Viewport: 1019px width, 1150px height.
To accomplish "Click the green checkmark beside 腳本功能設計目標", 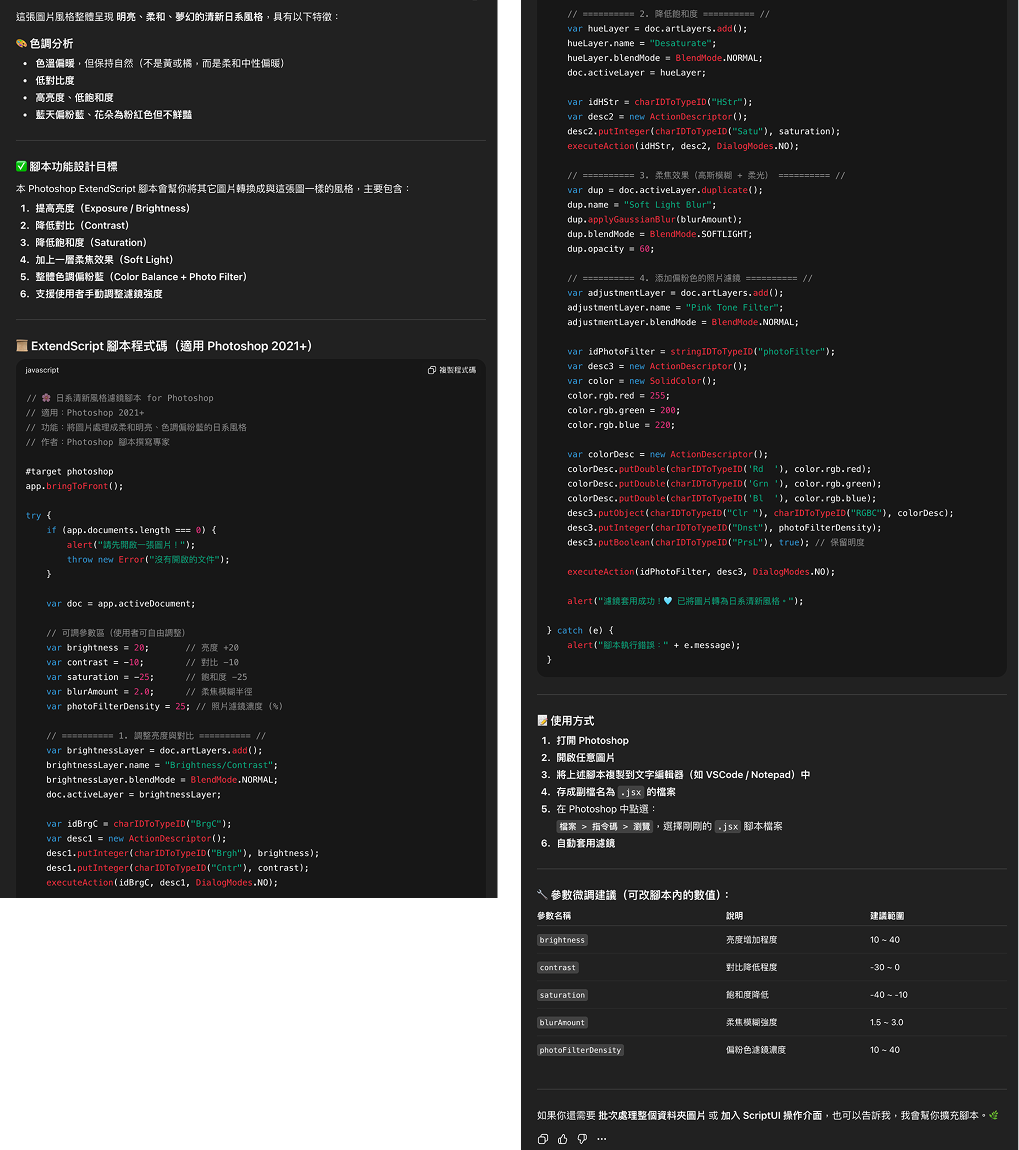I will 21,167.
